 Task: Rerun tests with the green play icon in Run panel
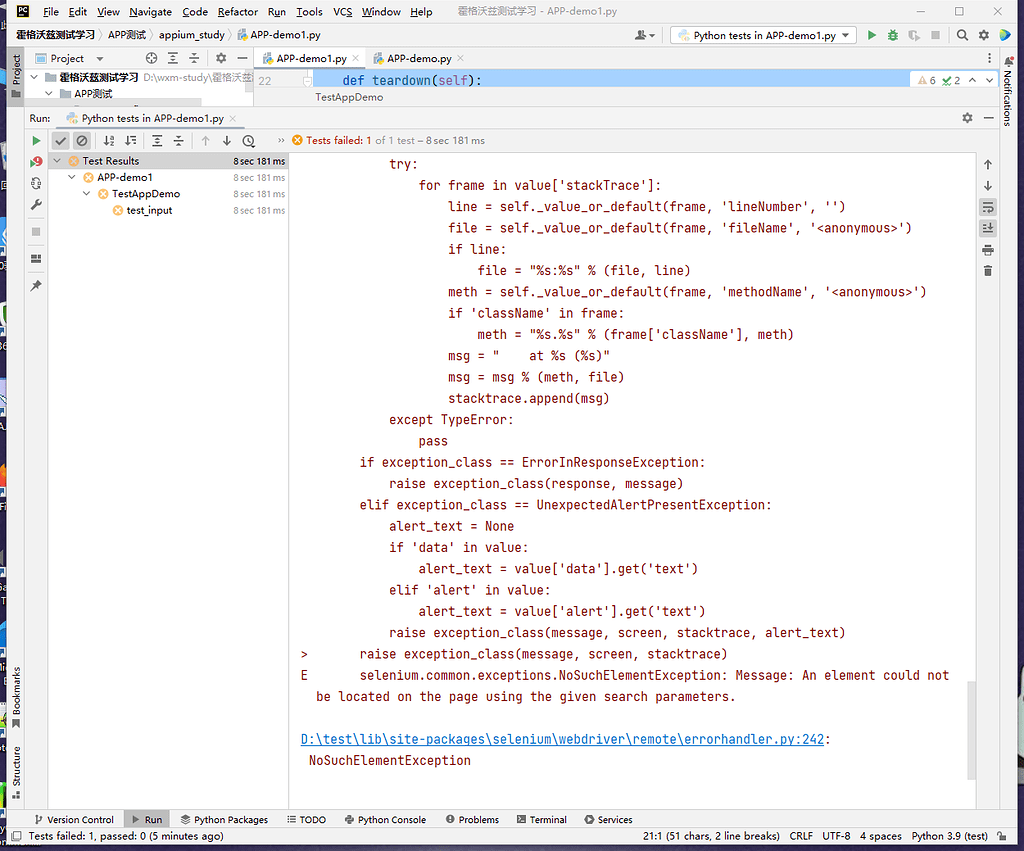36,140
